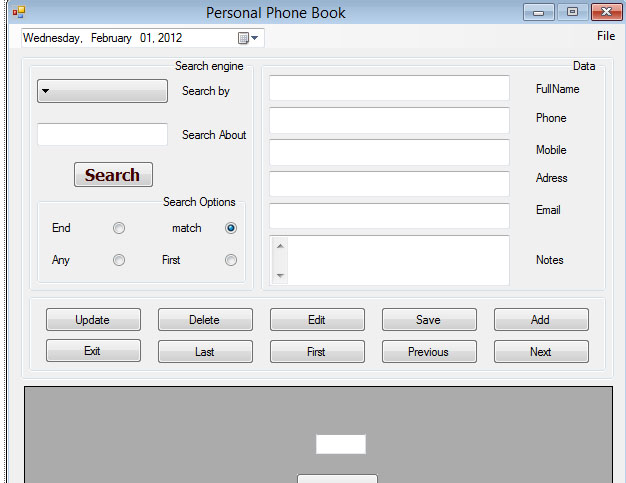Click the white box in the gray panel

click(x=341, y=444)
